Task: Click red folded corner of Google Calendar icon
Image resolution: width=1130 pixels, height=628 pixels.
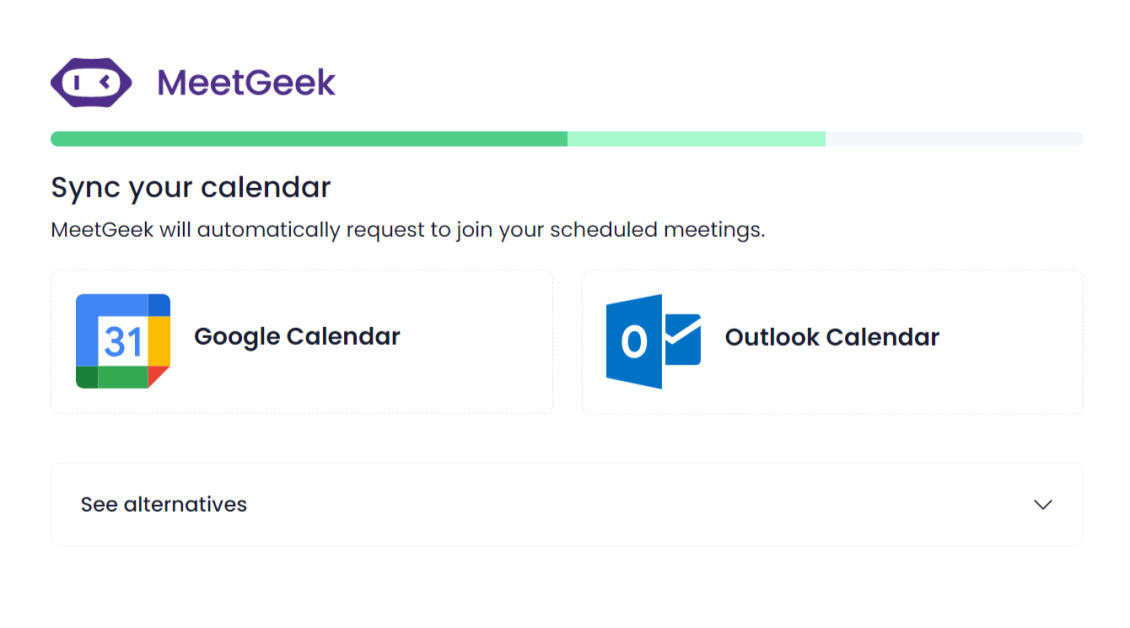Action: (x=158, y=376)
